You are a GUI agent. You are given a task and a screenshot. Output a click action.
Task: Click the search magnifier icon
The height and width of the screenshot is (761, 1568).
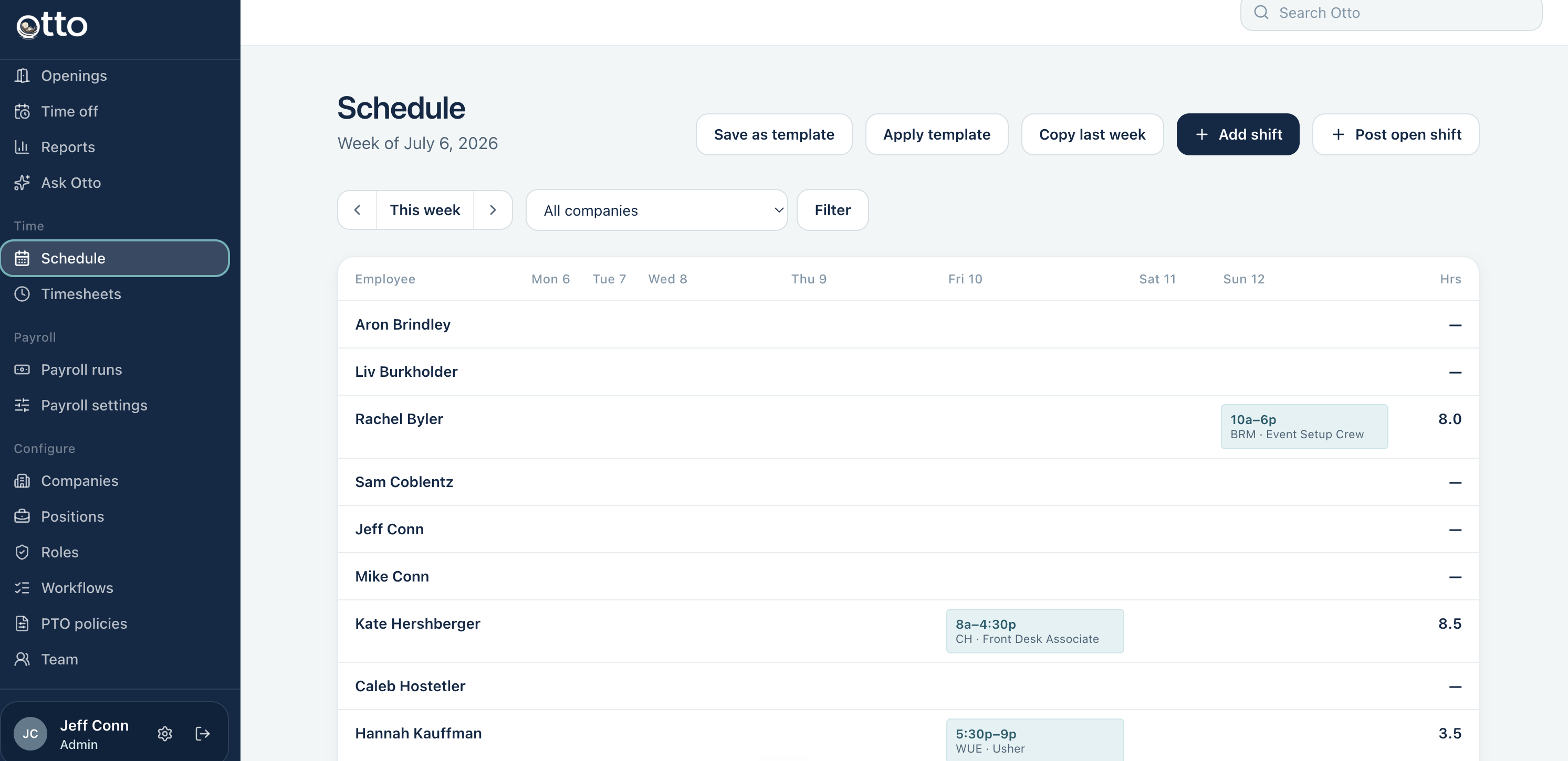click(x=1261, y=12)
